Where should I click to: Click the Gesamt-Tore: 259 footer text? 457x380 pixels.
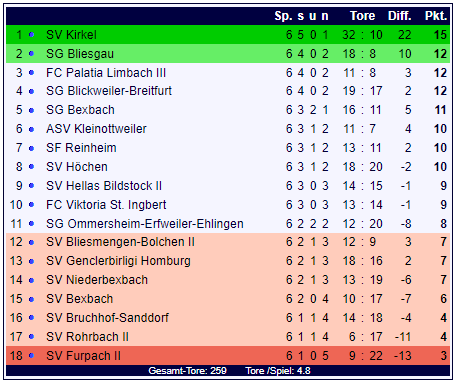pos(187,371)
